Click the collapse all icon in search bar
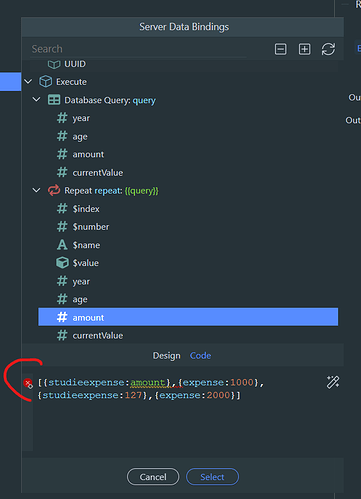 tap(280, 49)
